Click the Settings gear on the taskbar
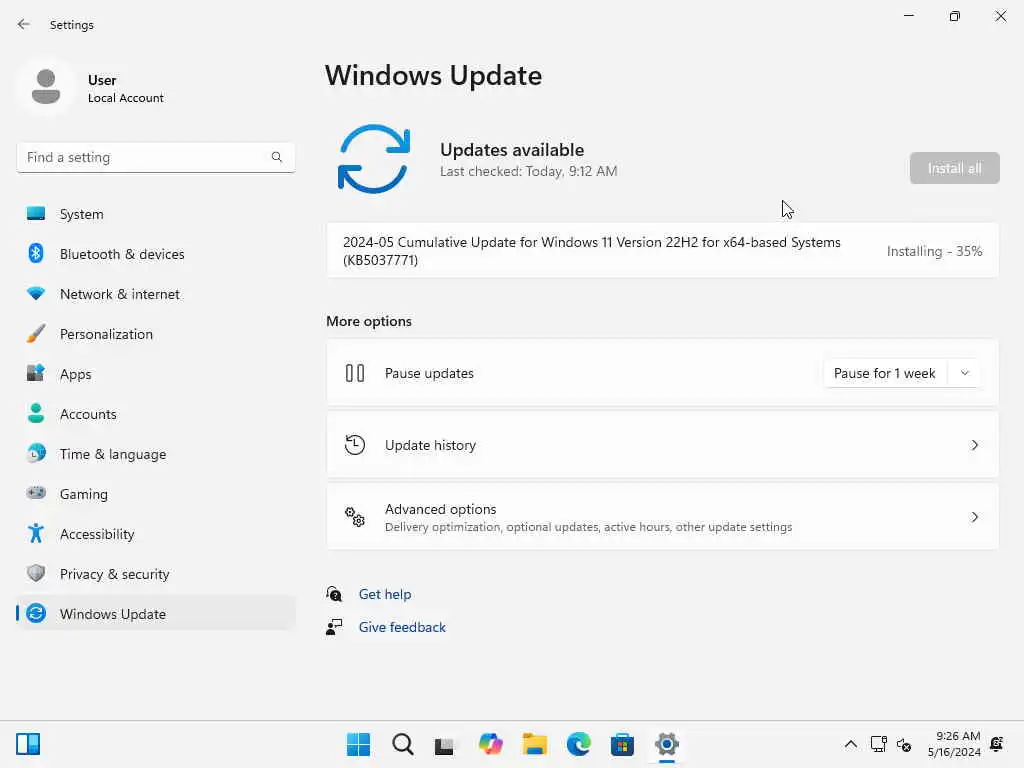 coord(666,744)
